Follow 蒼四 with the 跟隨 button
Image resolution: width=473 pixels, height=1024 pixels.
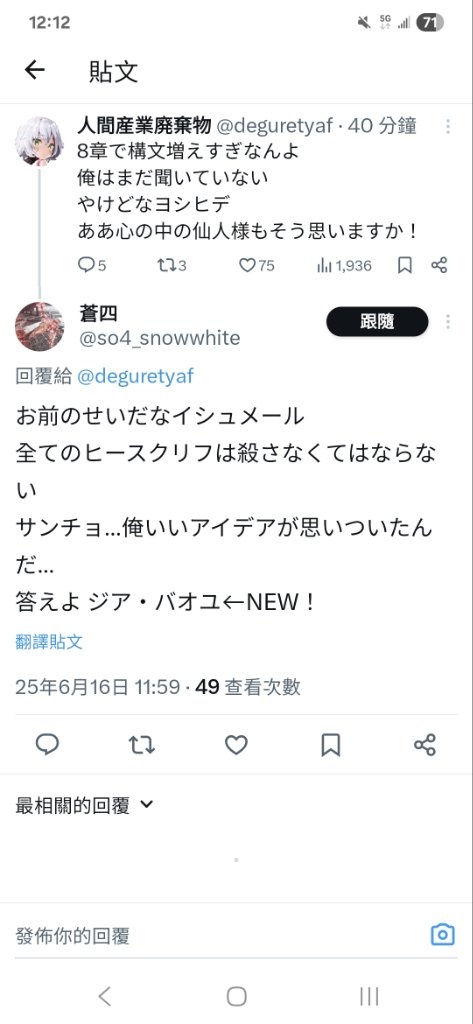click(x=378, y=321)
